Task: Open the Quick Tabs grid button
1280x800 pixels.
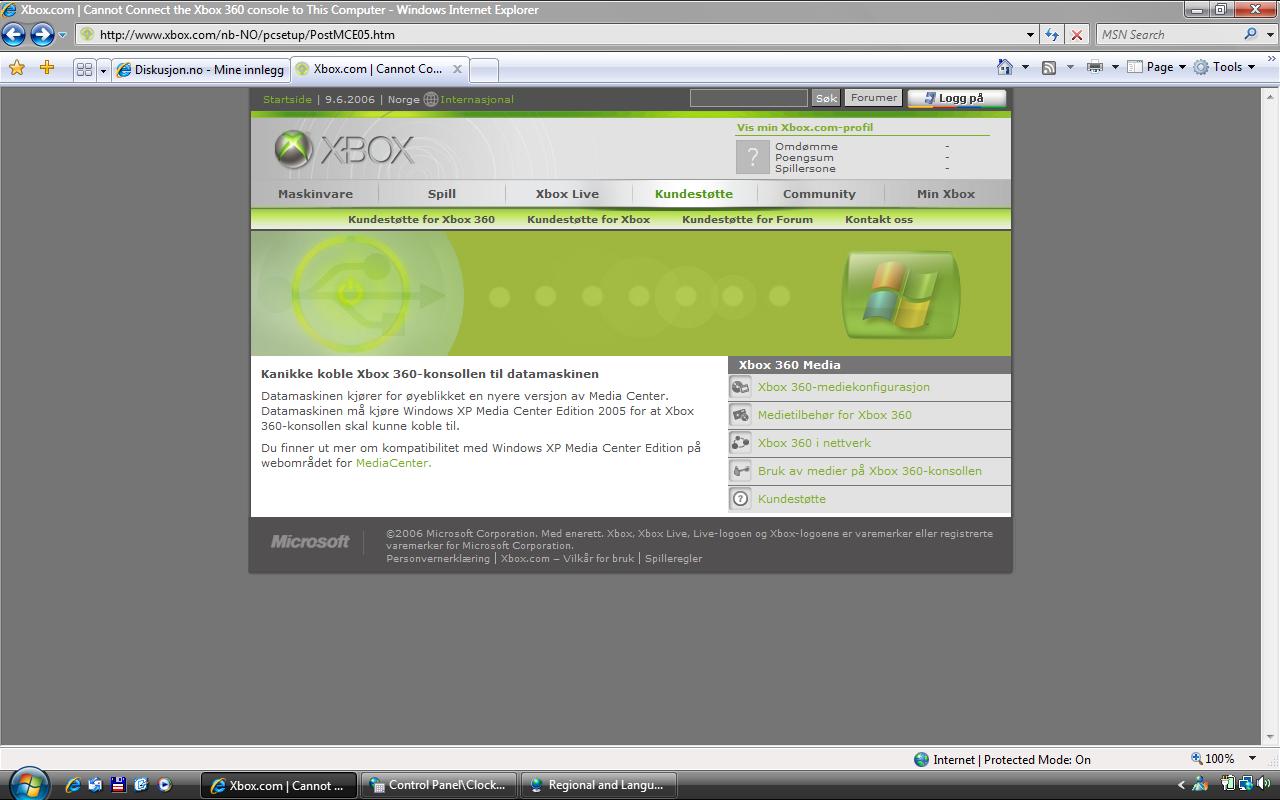Action: coord(84,69)
